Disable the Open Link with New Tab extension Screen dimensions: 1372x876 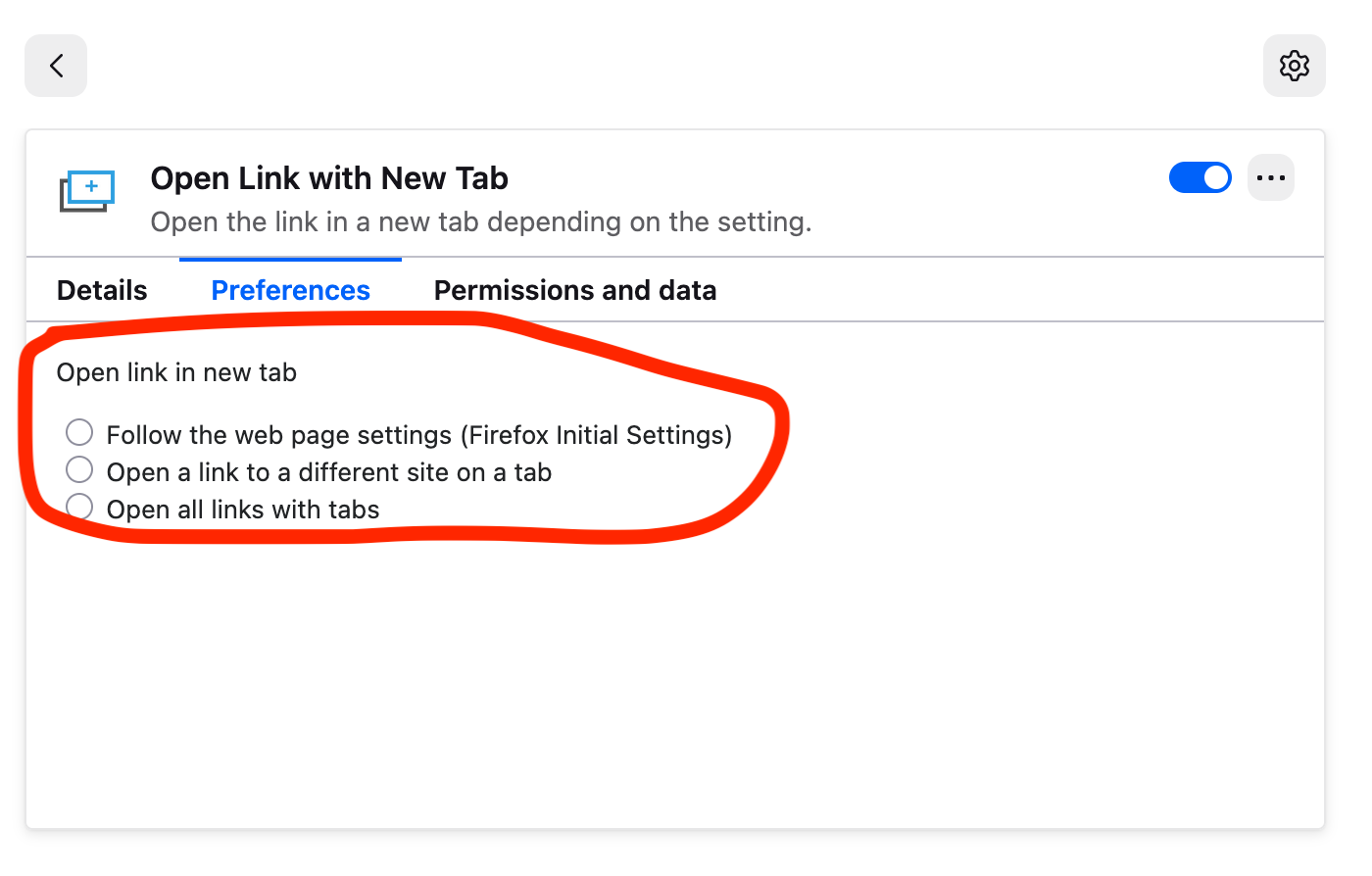[1200, 178]
